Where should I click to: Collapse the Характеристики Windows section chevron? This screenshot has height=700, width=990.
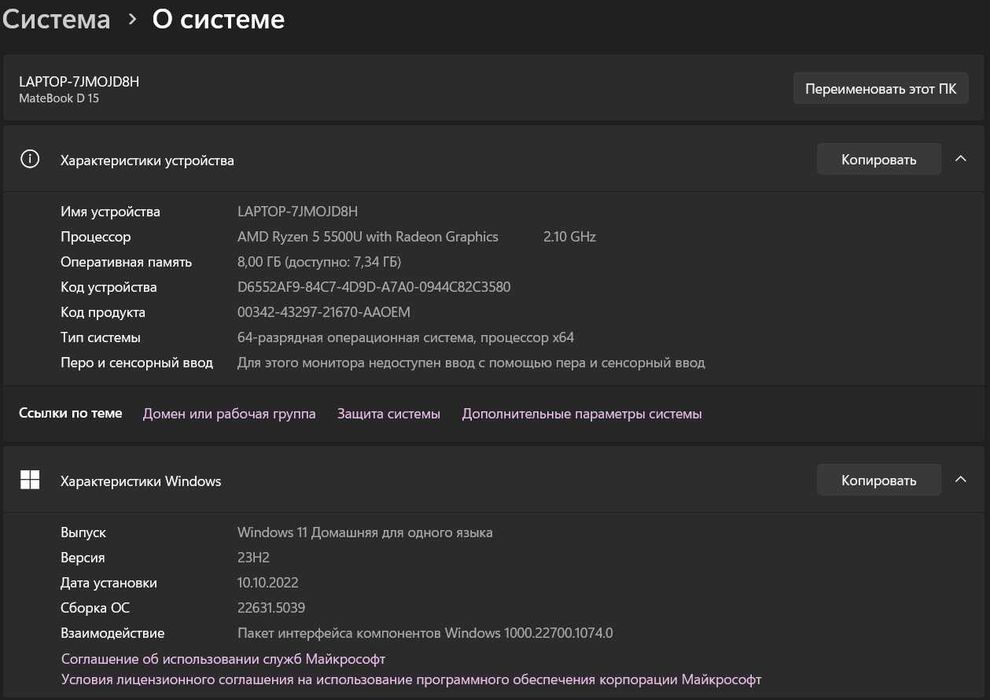960,480
